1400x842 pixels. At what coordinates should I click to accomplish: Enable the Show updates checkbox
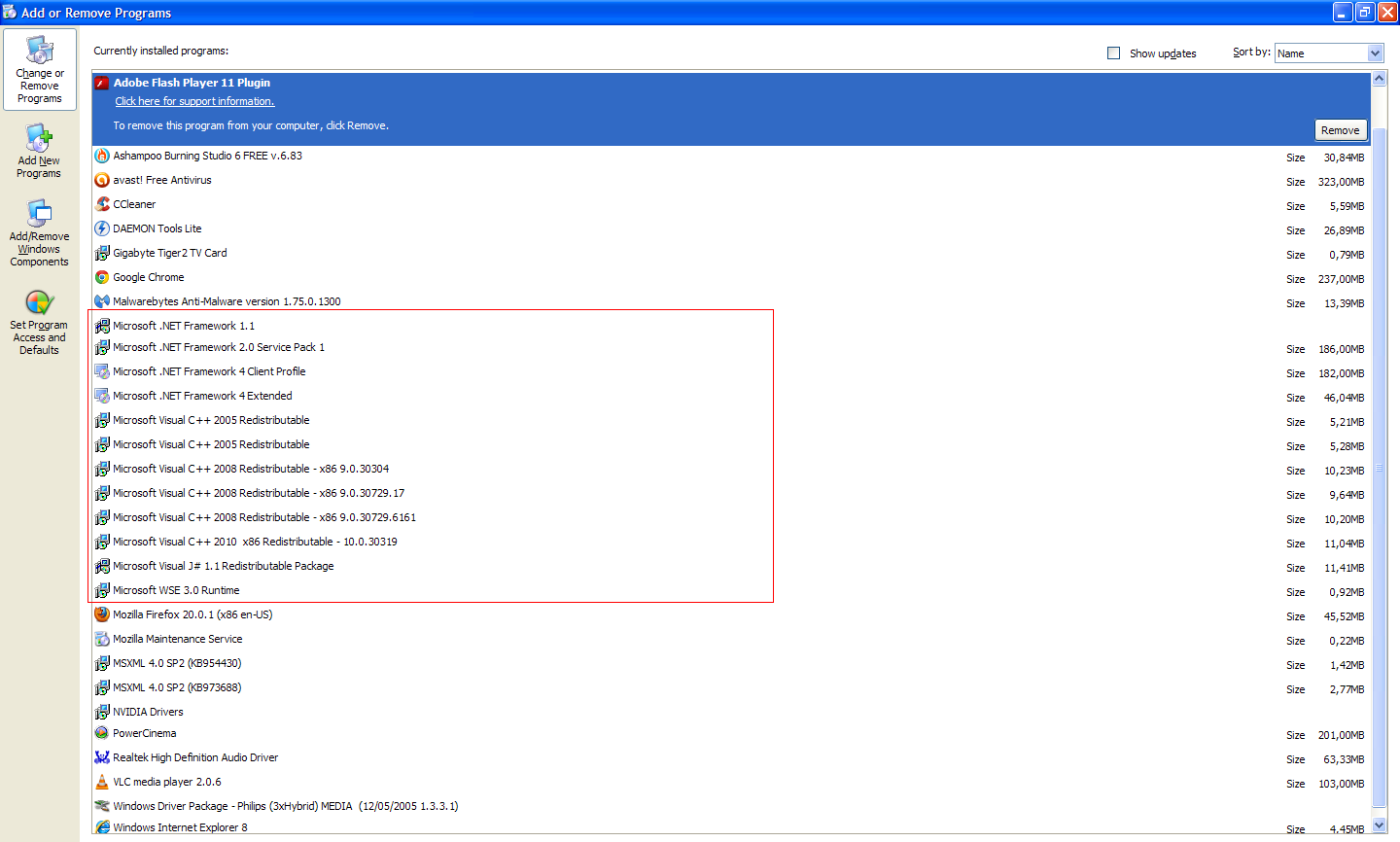pyautogui.click(x=1114, y=53)
